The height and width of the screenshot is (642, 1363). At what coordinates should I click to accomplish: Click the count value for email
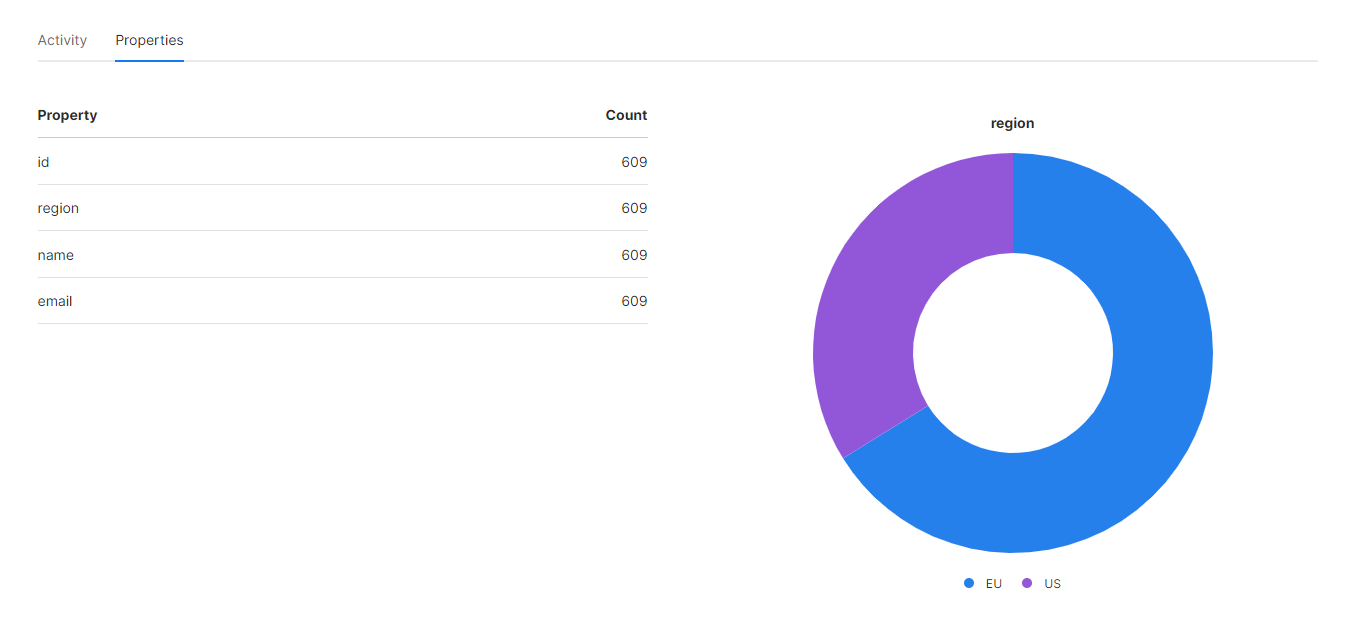pos(634,301)
